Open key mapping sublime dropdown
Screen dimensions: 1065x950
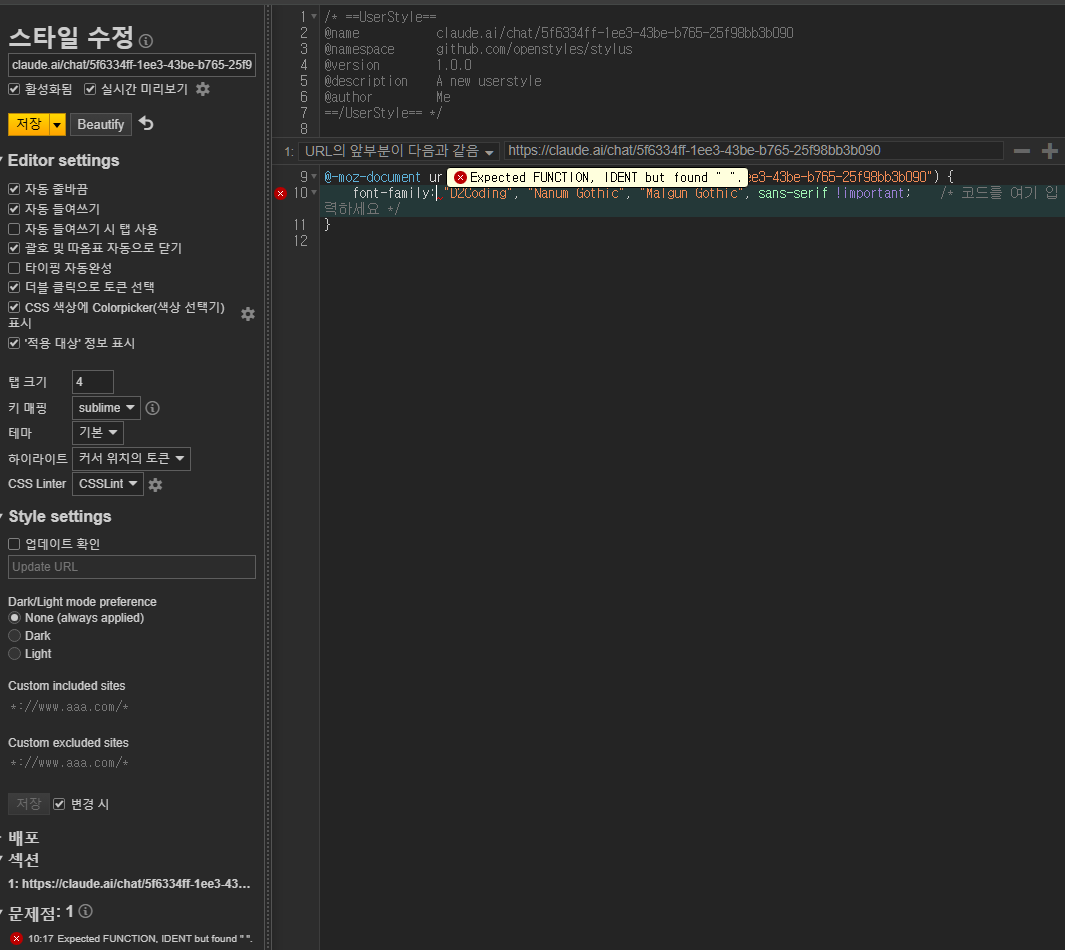point(106,407)
